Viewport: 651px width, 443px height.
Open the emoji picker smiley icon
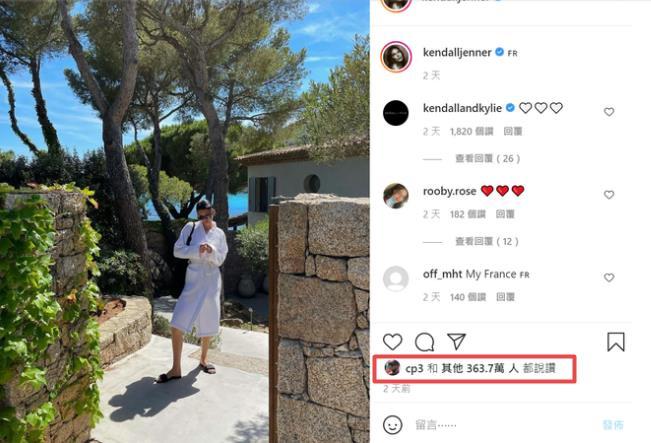392,425
